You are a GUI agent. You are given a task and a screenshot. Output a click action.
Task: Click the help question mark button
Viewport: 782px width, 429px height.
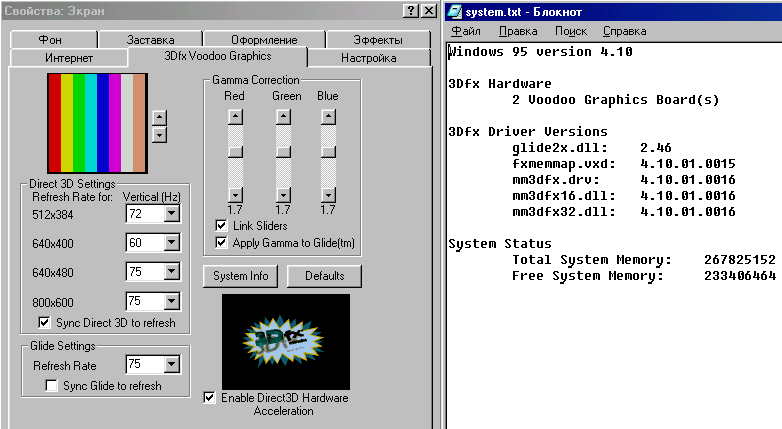tap(410, 11)
